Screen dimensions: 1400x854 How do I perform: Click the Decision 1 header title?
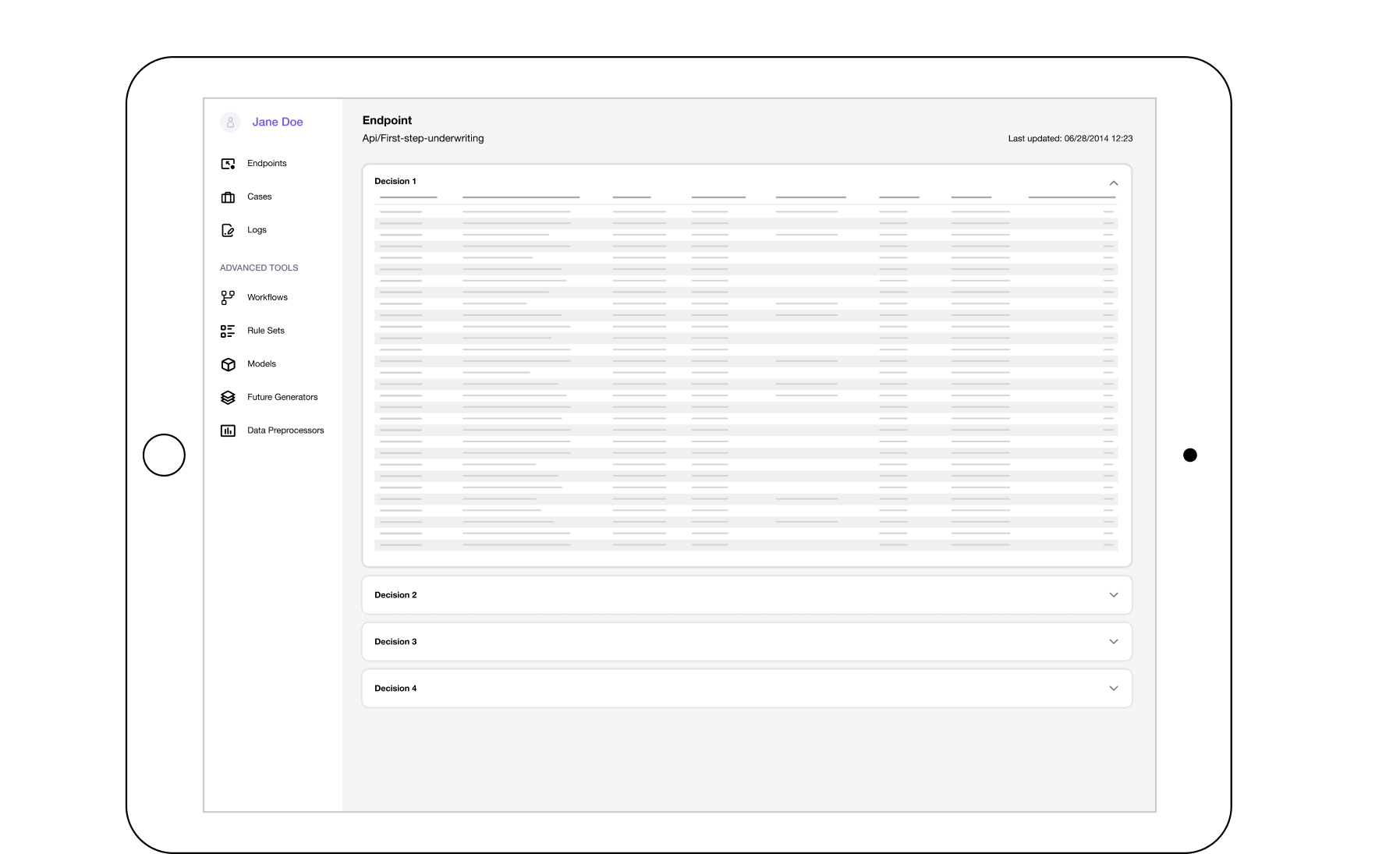395,181
